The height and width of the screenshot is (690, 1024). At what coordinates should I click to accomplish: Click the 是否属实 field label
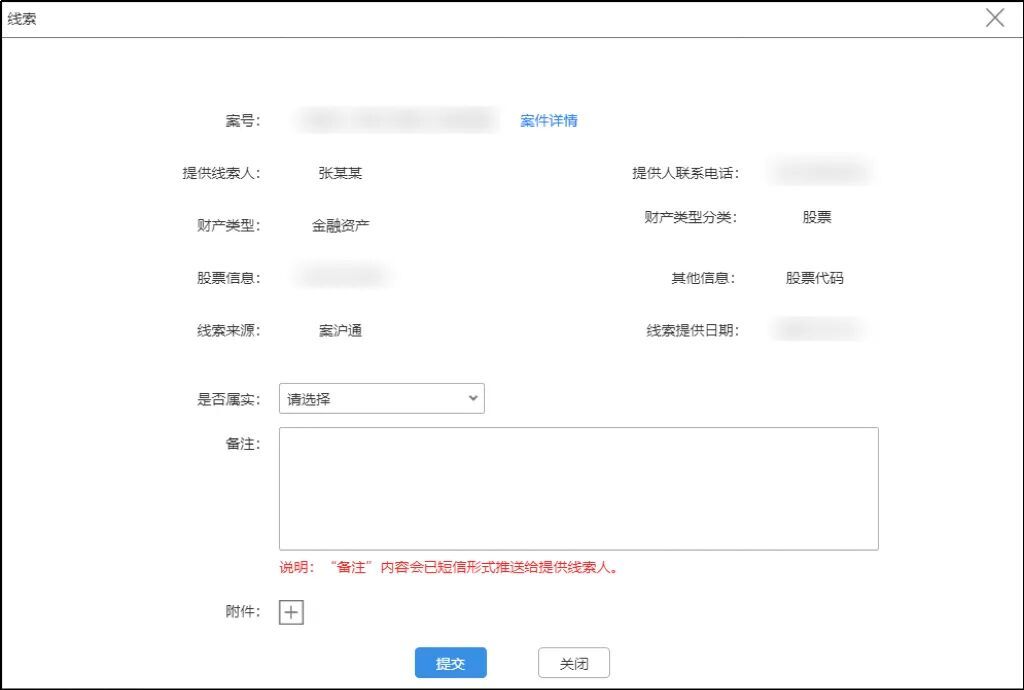point(228,399)
